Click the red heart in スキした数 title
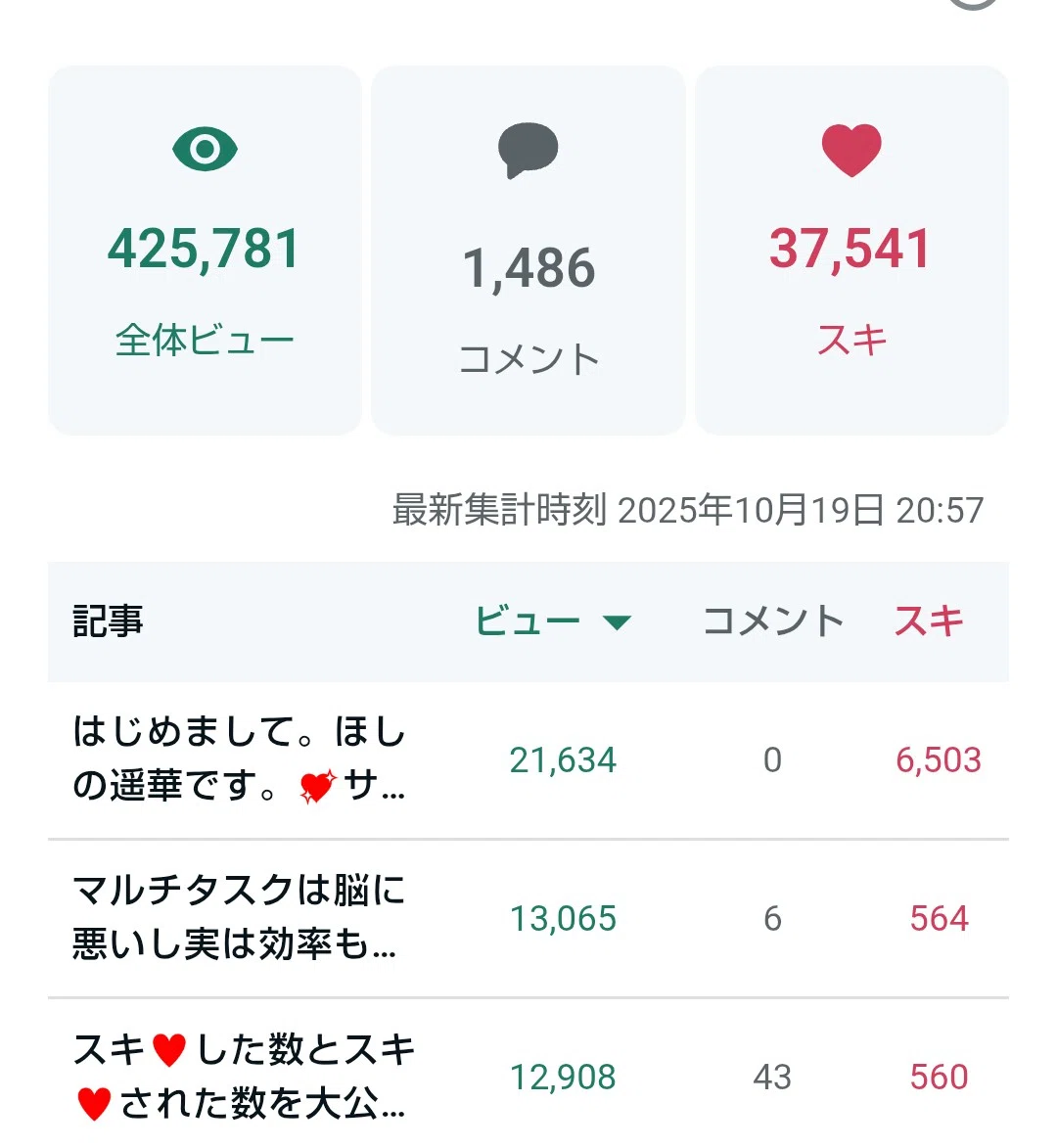Screen dimensions: 1057x1148 [169, 1050]
